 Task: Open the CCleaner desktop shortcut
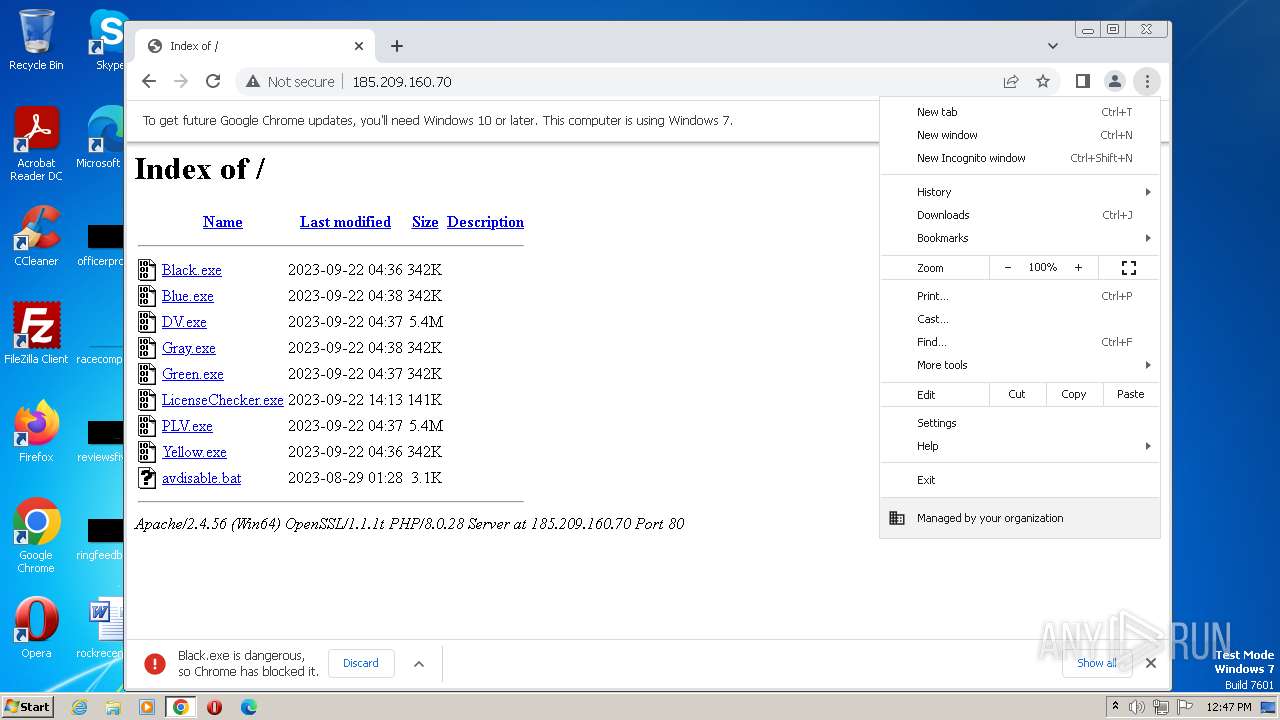(36, 237)
